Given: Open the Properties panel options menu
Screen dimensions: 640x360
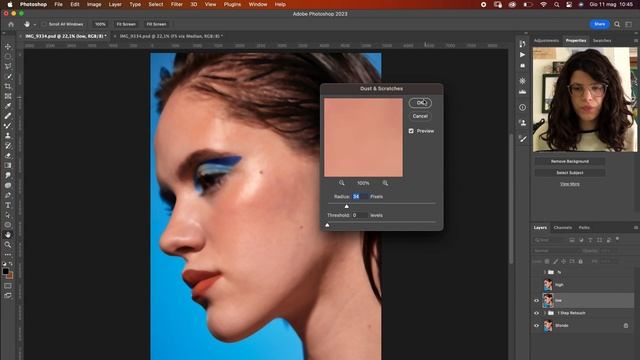Looking at the screenshot, I should click(636, 40).
